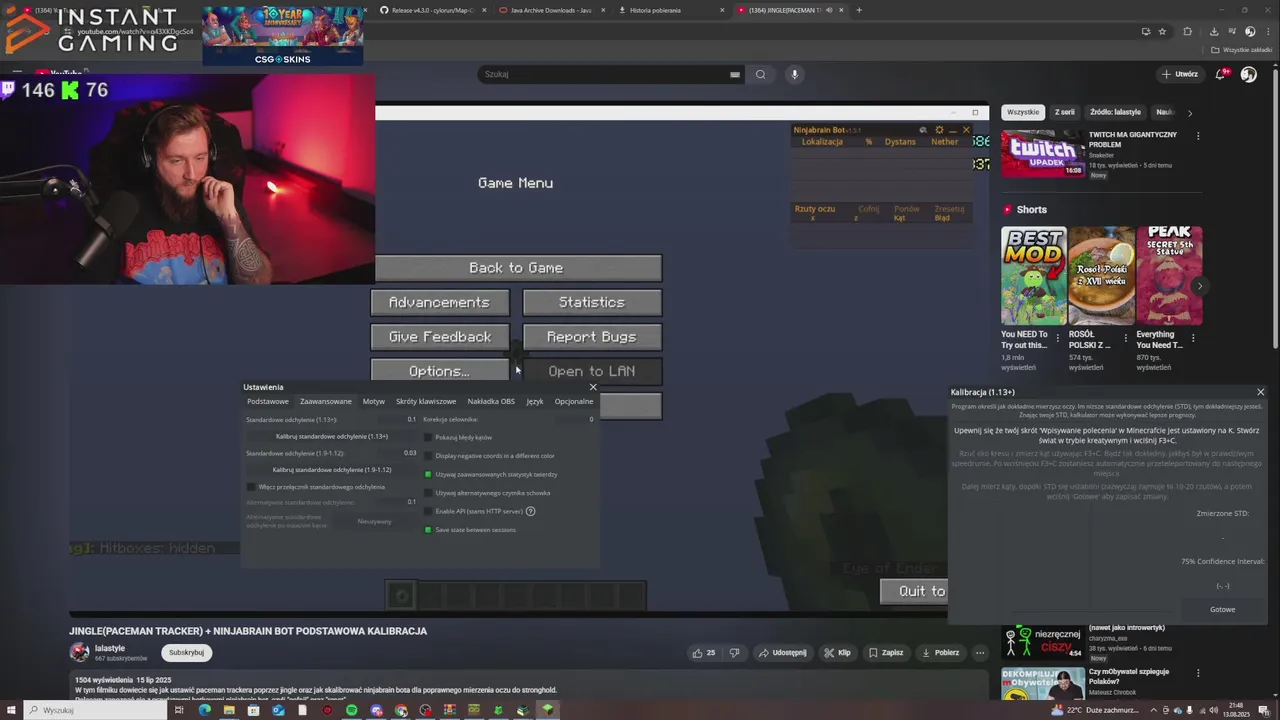
Task: Select the Z serii filter chip
Action: pos(1065,112)
